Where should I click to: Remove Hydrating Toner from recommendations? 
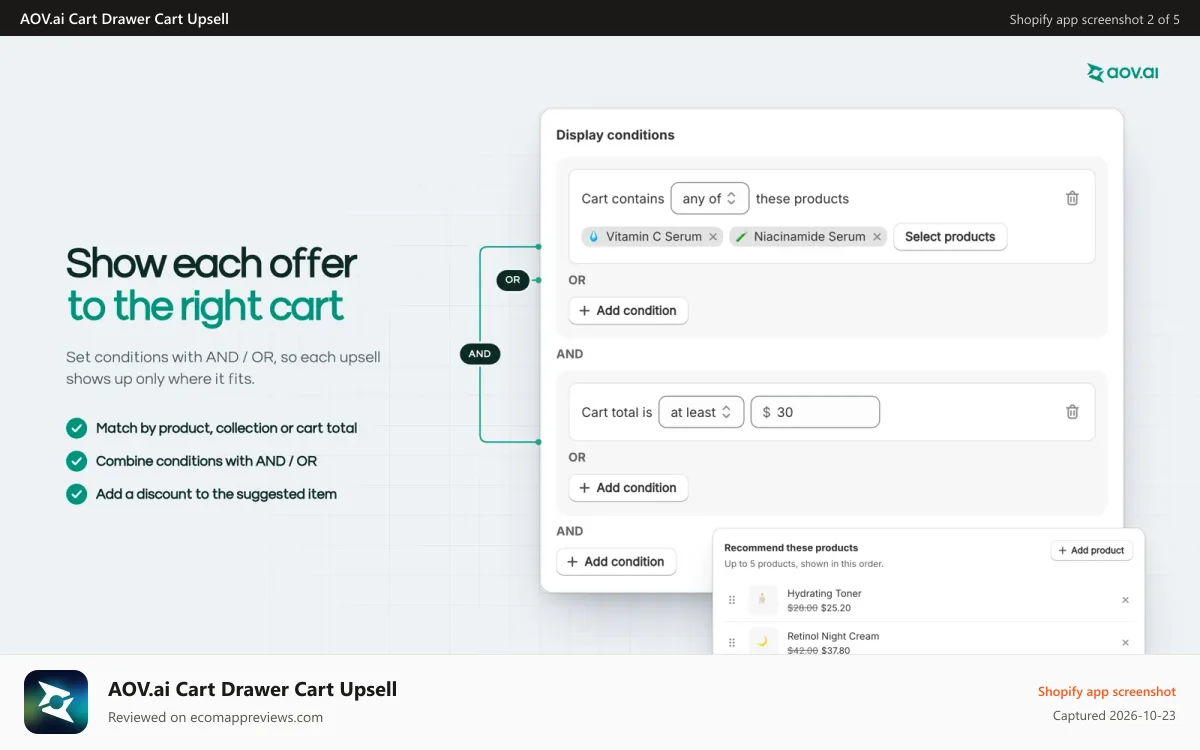click(1125, 600)
